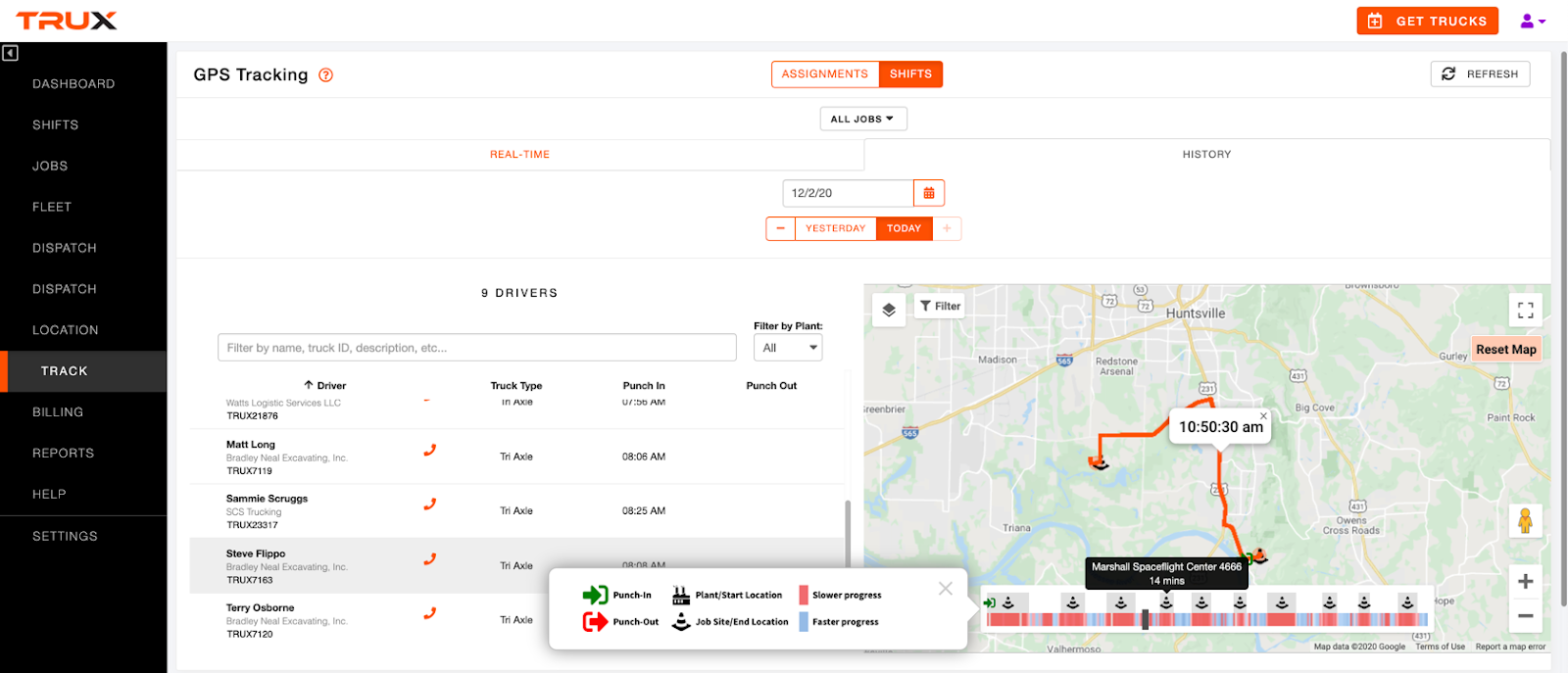Screen dimensions: 1568x673
Task: Zoom in on the map
Action: pyautogui.click(x=1526, y=582)
